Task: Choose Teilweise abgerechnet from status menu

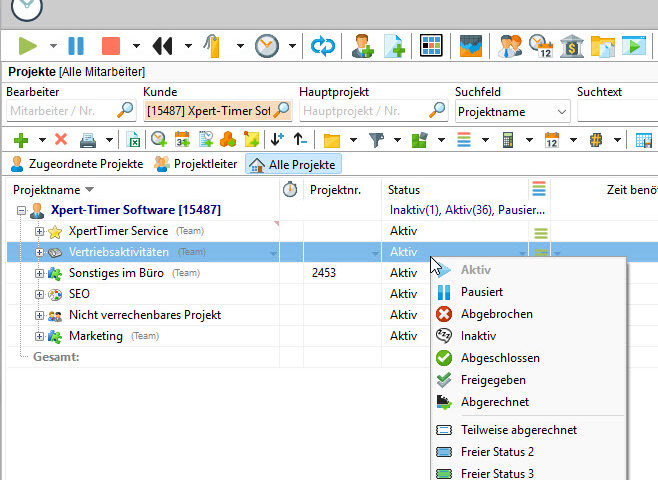Action: pyautogui.click(x=529, y=430)
